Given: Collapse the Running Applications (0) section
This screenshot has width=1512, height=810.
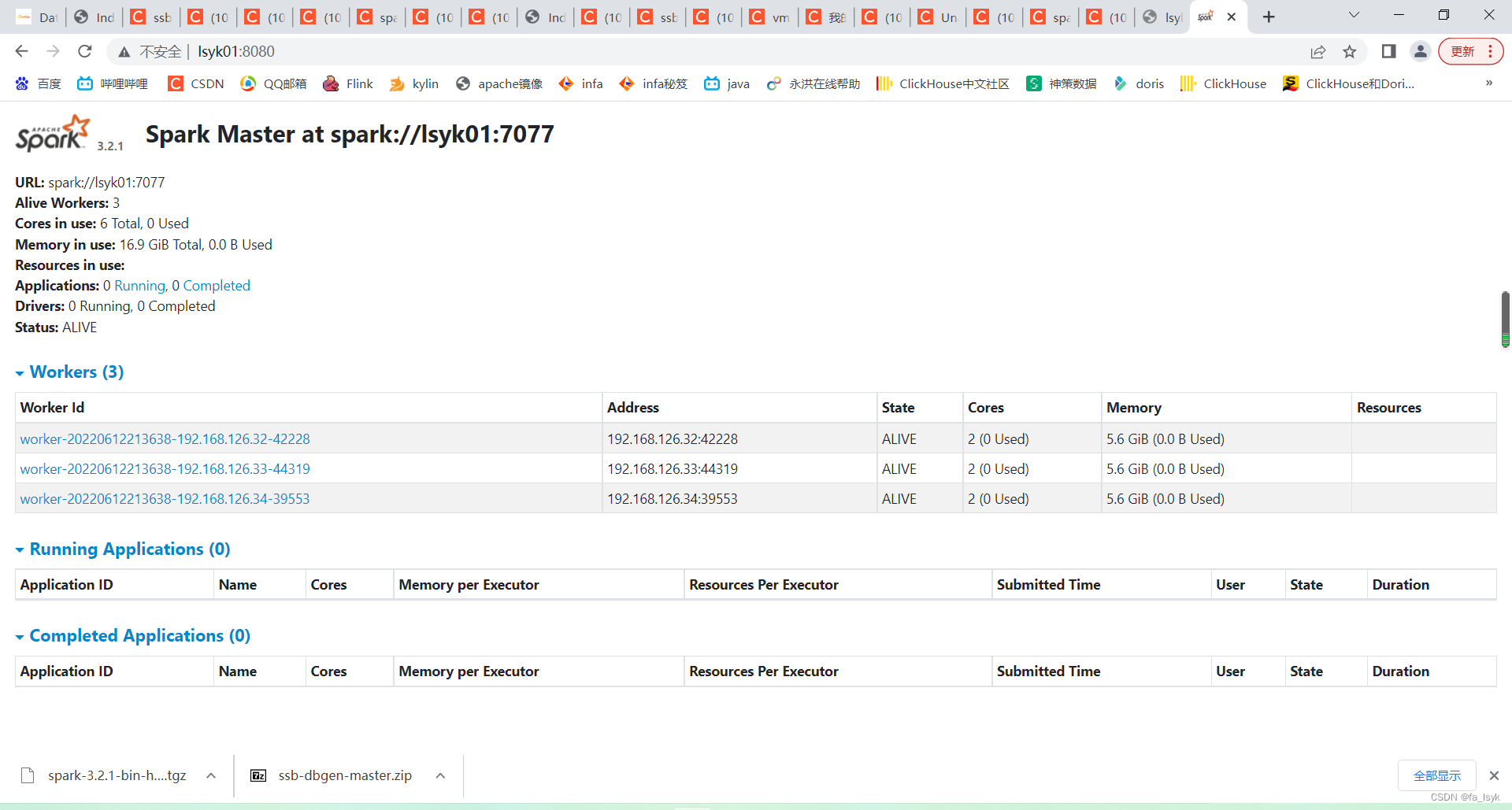Looking at the screenshot, I should point(123,549).
